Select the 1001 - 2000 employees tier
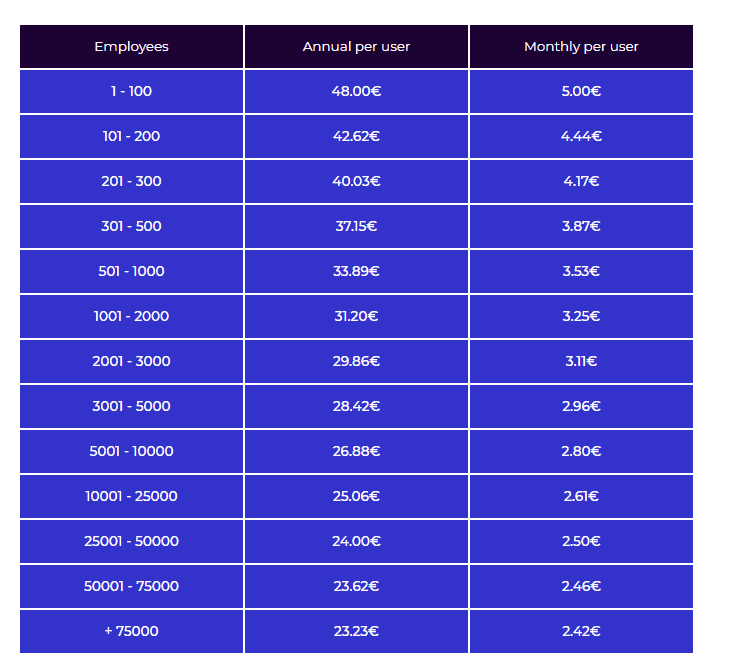The height and width of the screenshot is (669, 740). point(131,316)
